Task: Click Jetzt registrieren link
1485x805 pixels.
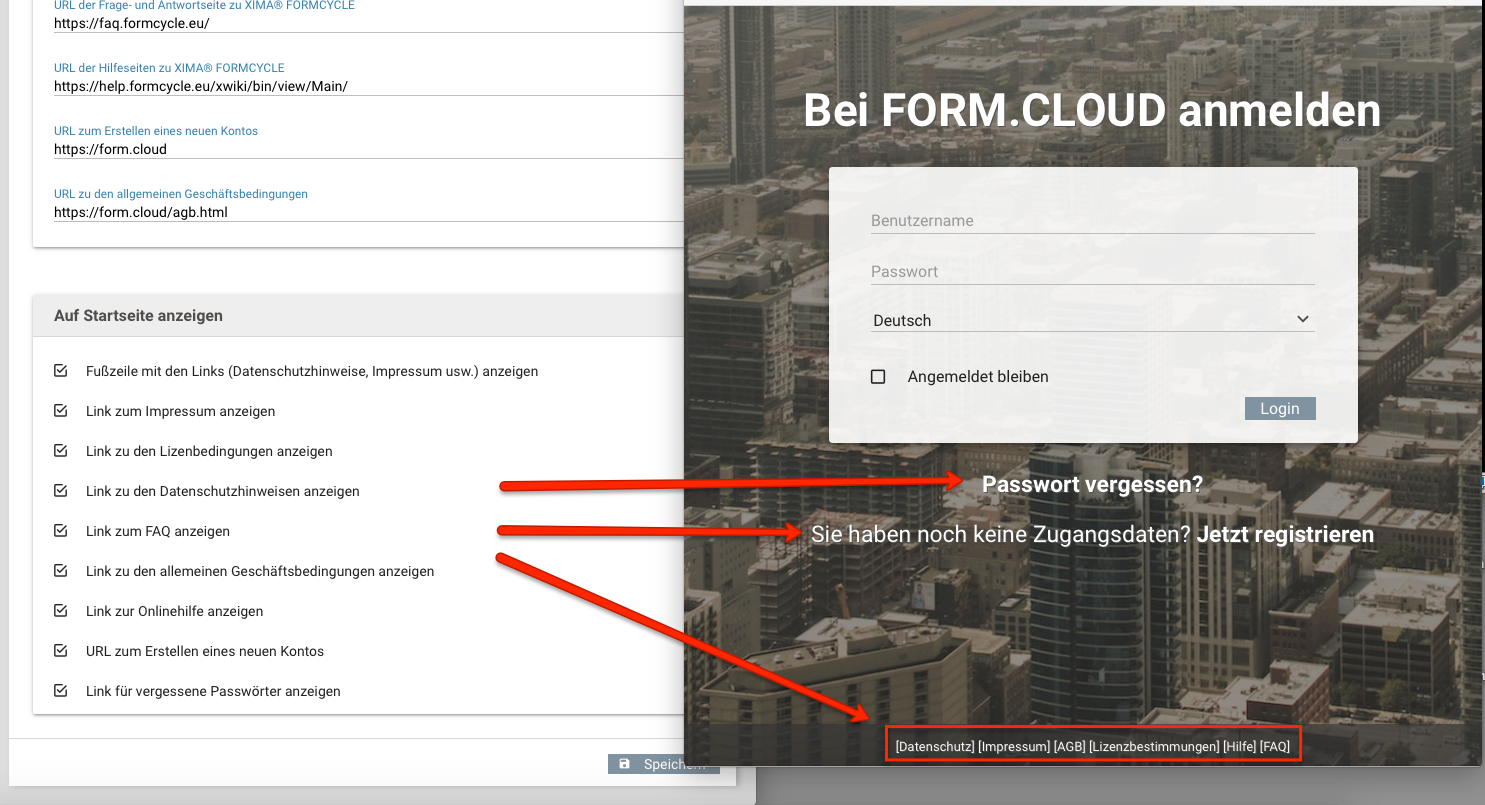Action: (x=1285, y=535)
